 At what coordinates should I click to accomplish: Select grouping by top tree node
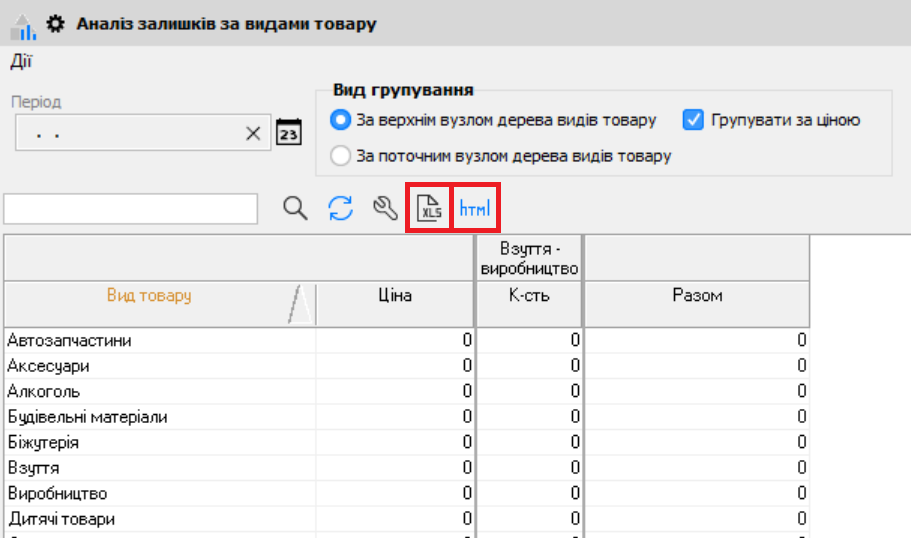point(340,120)
